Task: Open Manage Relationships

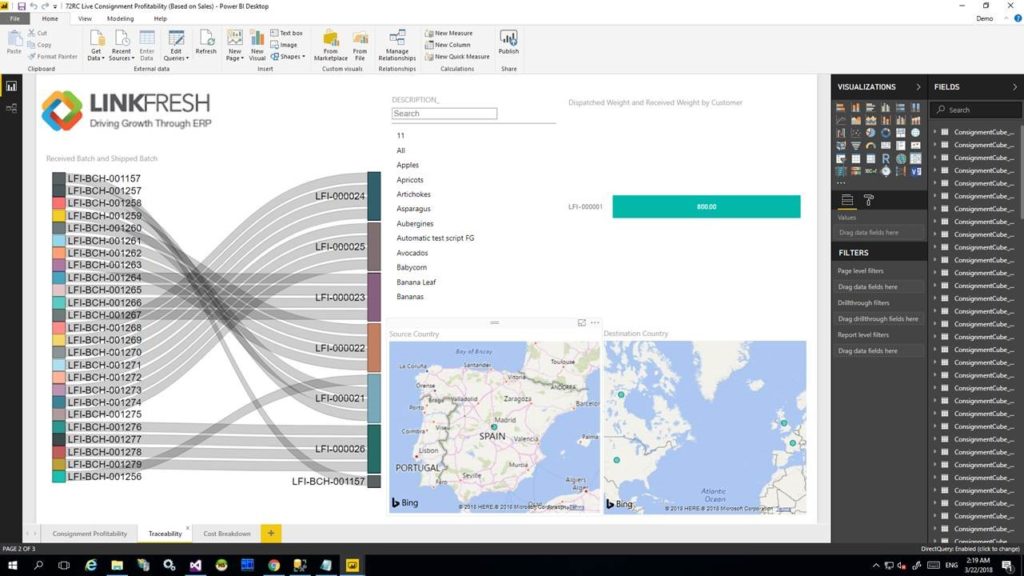Action: coord(397,45)
